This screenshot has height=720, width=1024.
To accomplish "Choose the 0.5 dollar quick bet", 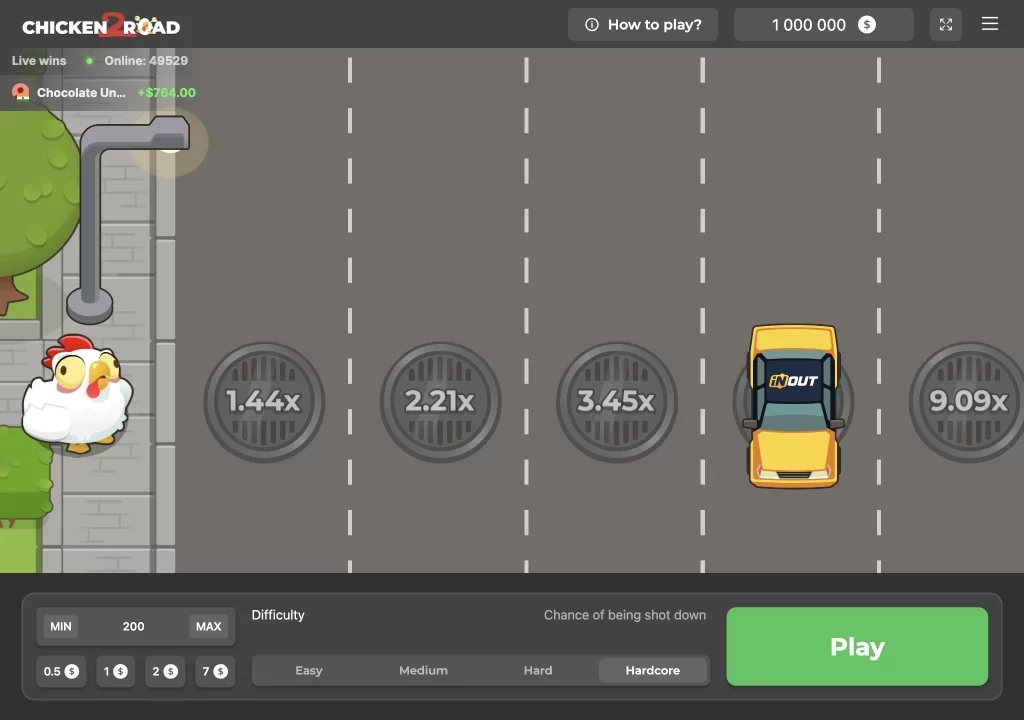I will (x=61, y=671).
